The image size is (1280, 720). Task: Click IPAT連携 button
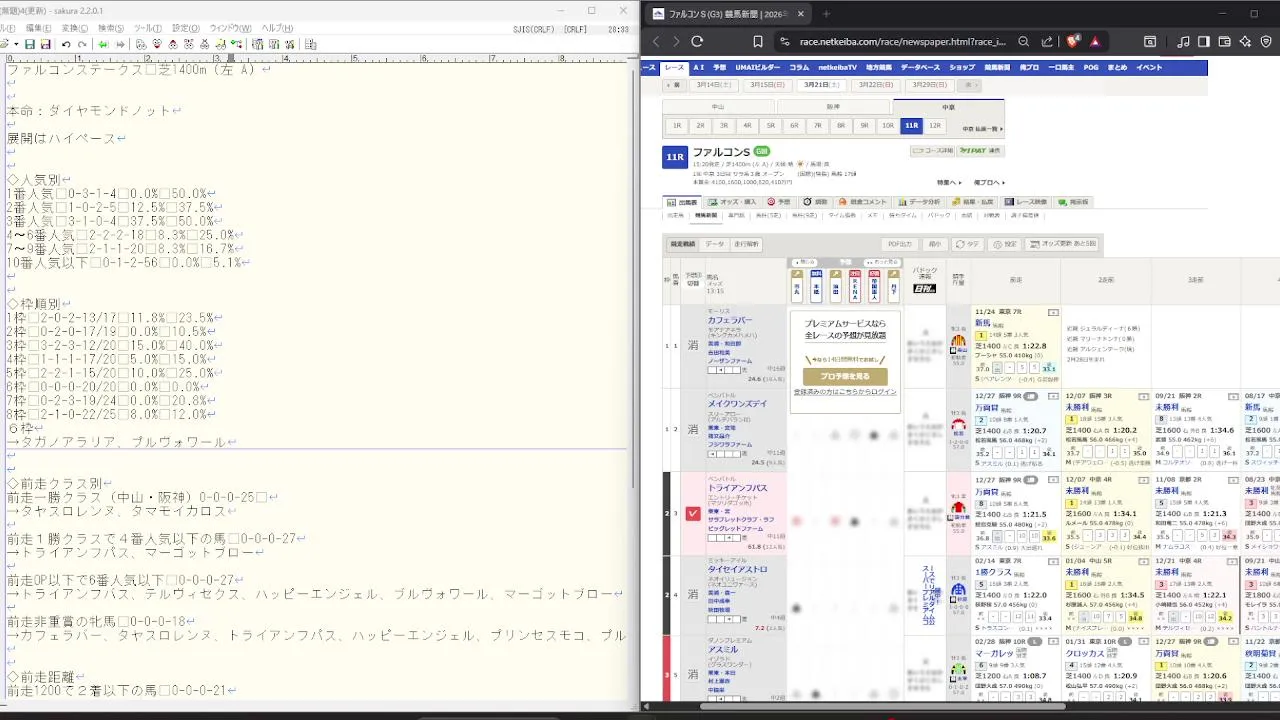click(x=980, y=151)
